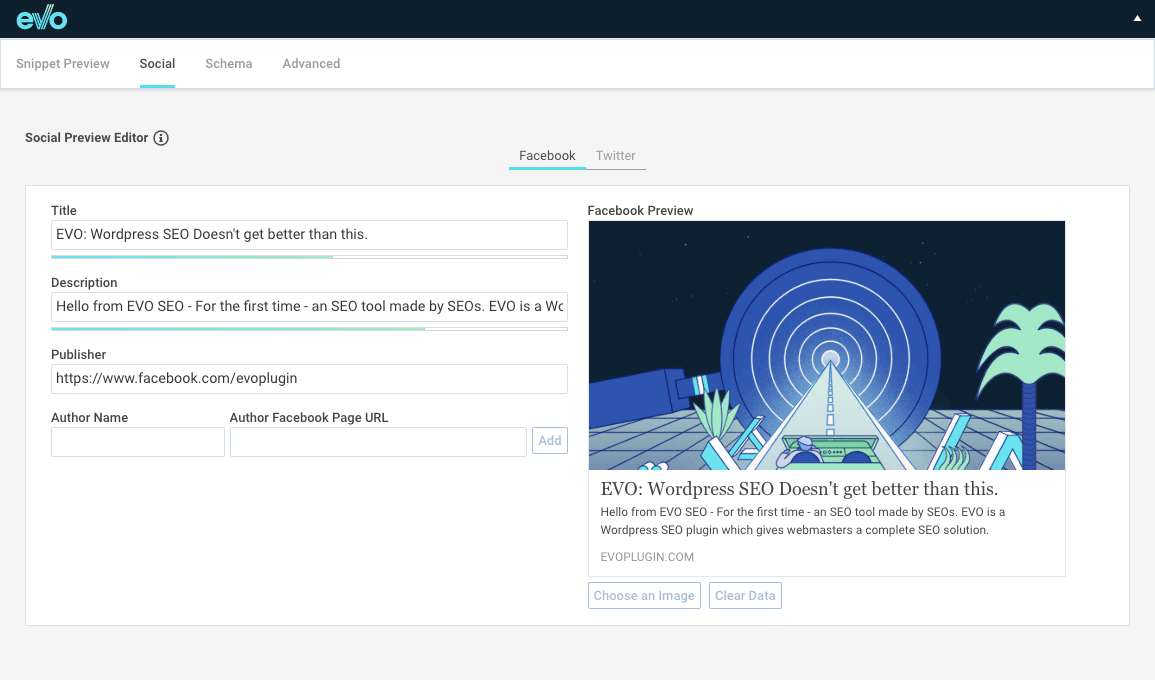Click the preview headline text
This screenshot has width=1155, height=680.
click(x=799, y=488)
